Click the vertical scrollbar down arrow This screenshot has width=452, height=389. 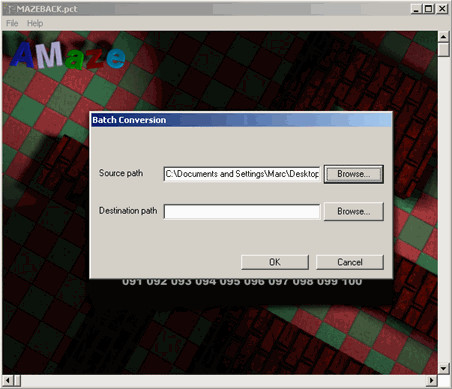click(x=443, y=369)
